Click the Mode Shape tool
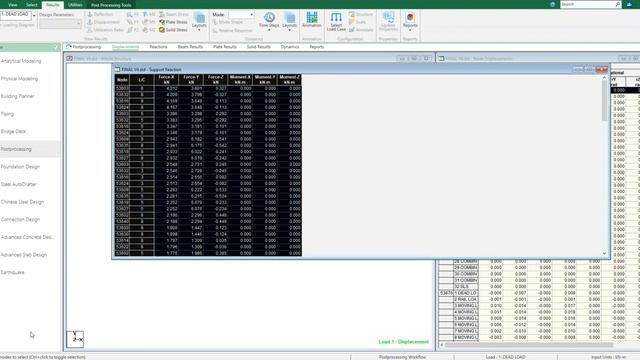The height and width of the screenshot is (360, 640). tap(227, 22)
